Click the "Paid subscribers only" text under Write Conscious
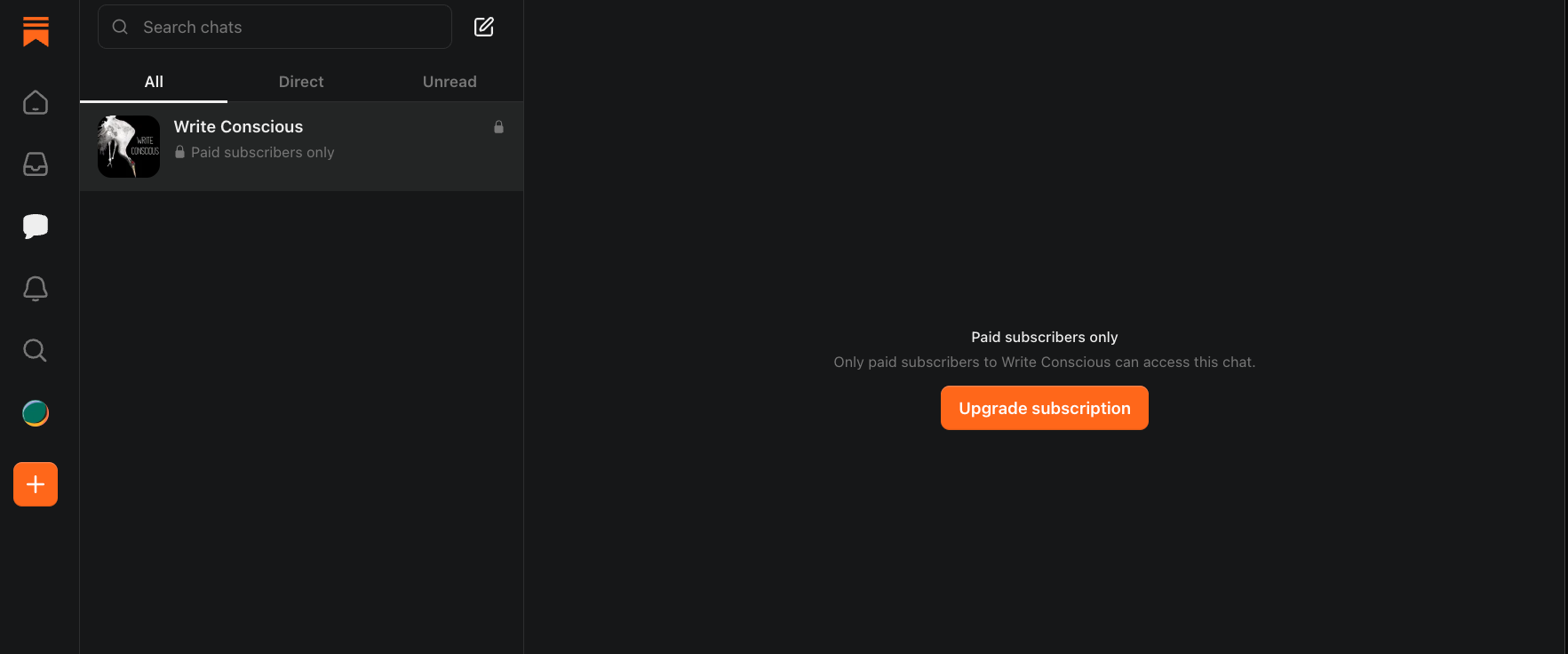This screenshot has width=1568, height=654. tap(263, 153)
